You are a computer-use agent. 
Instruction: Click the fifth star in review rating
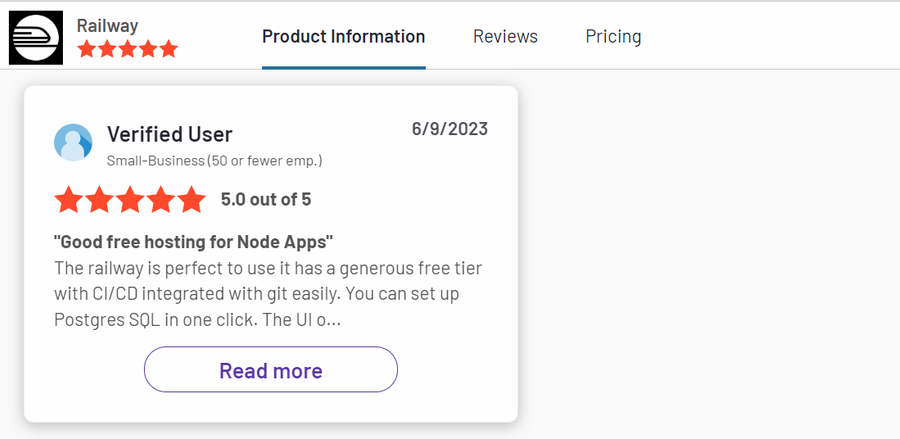[x=191, y=200]
